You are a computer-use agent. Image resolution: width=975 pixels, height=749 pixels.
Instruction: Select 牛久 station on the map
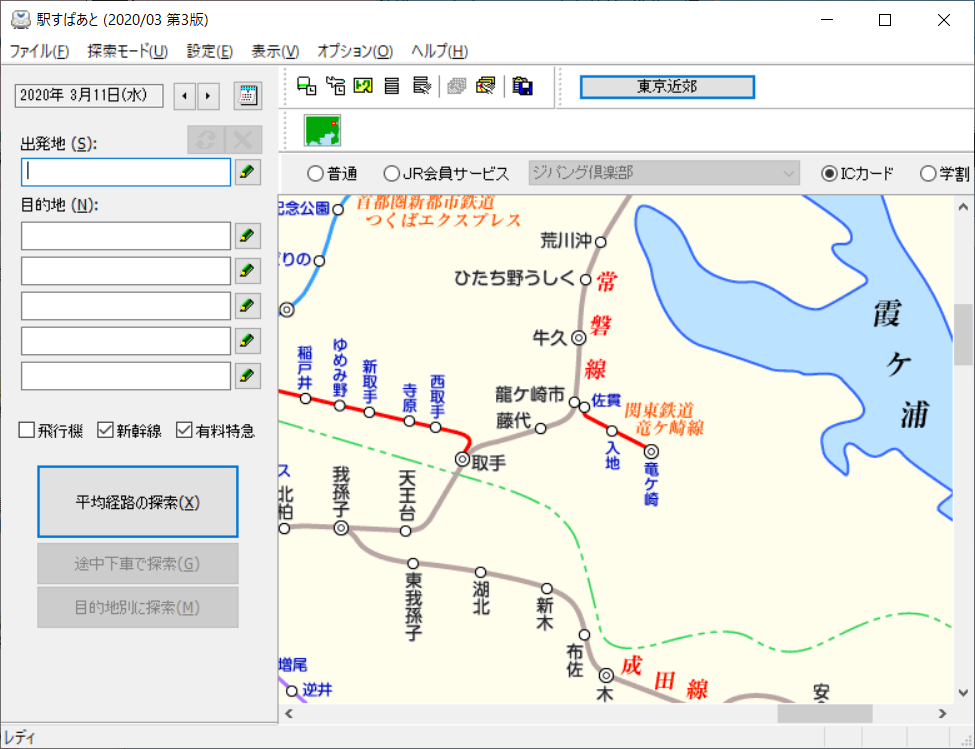(x=579, y=338)
